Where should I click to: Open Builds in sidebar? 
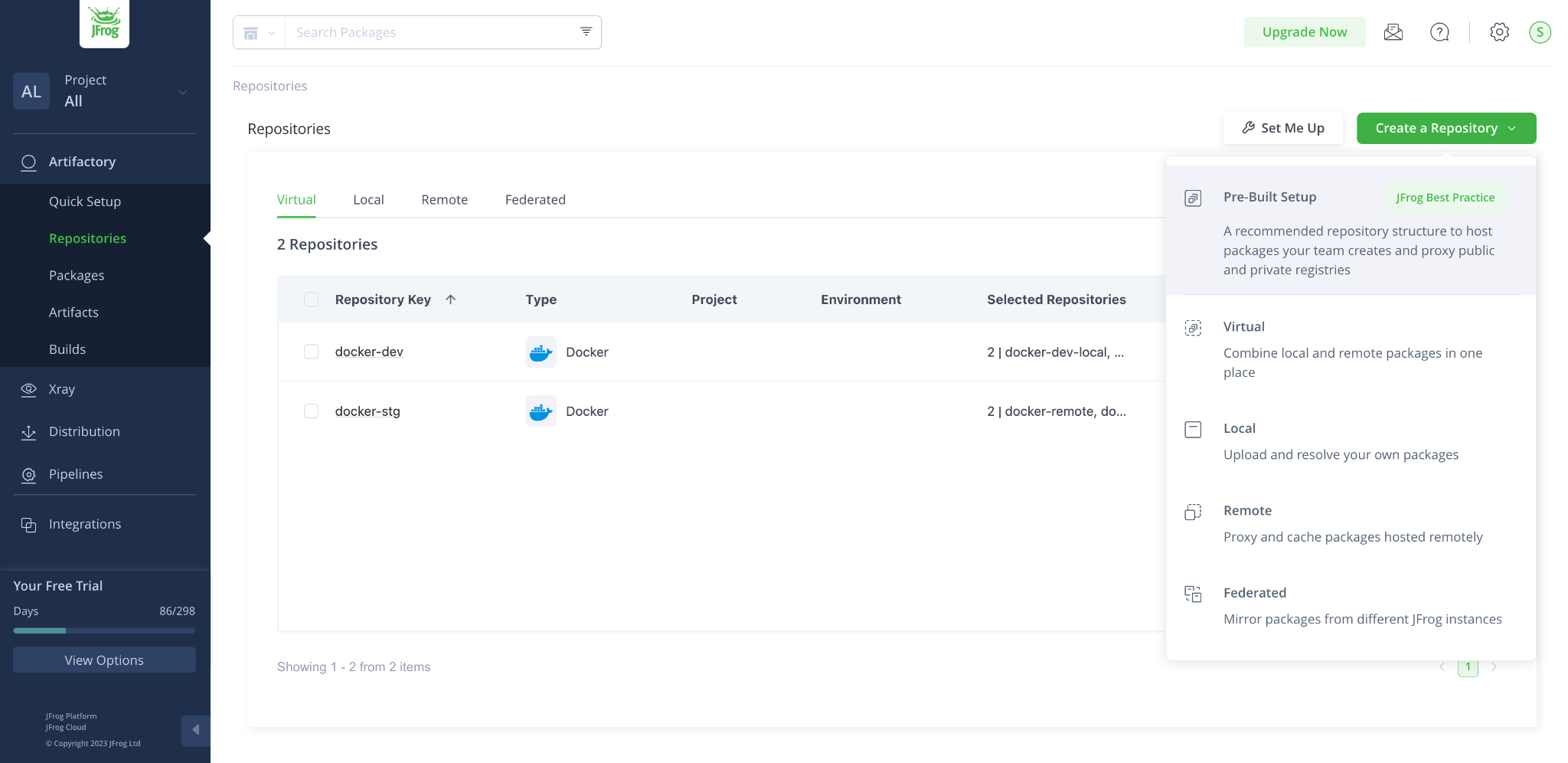tap(67, 349)
